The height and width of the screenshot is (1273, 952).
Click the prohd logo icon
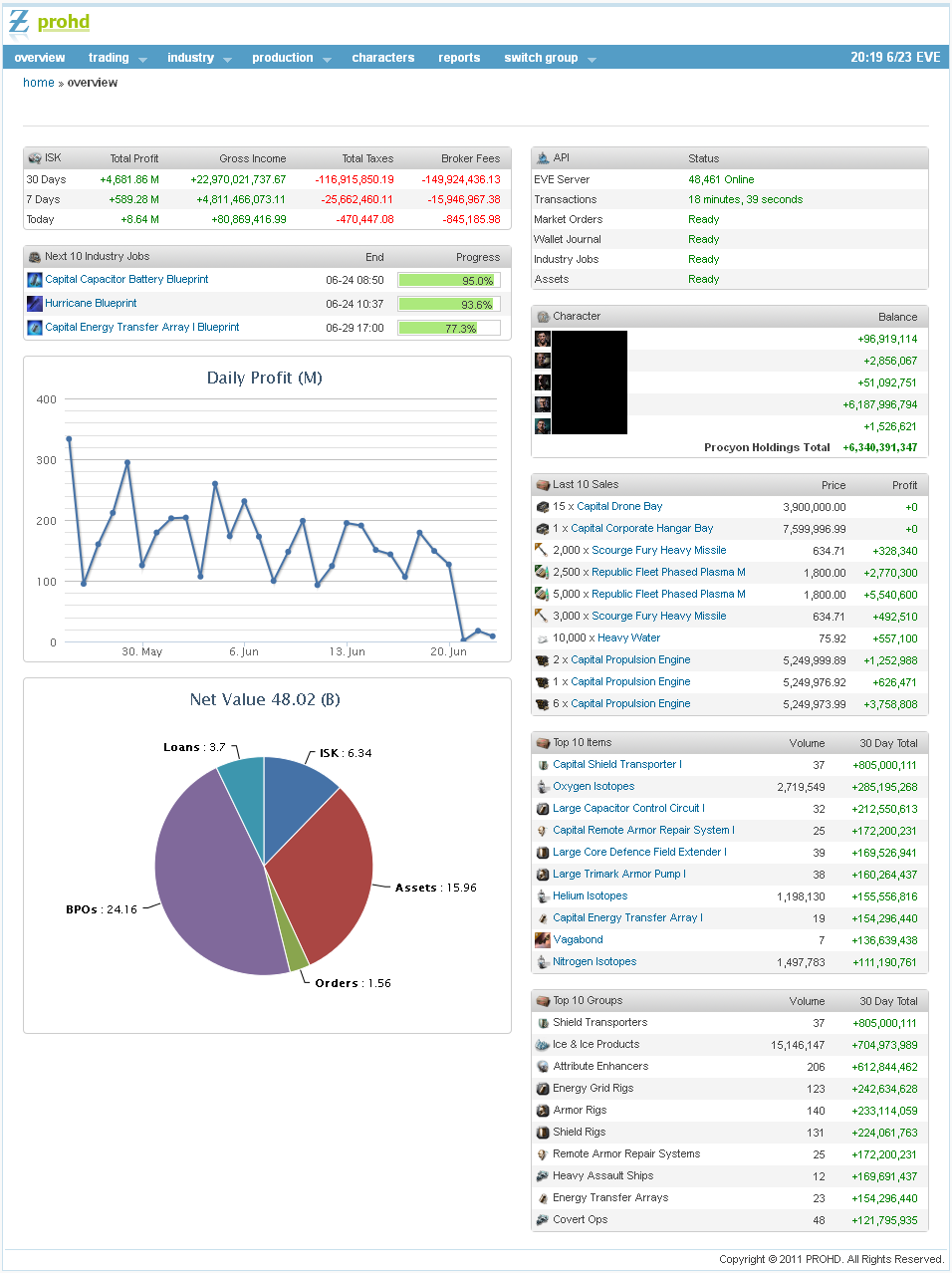click(19, 22)
